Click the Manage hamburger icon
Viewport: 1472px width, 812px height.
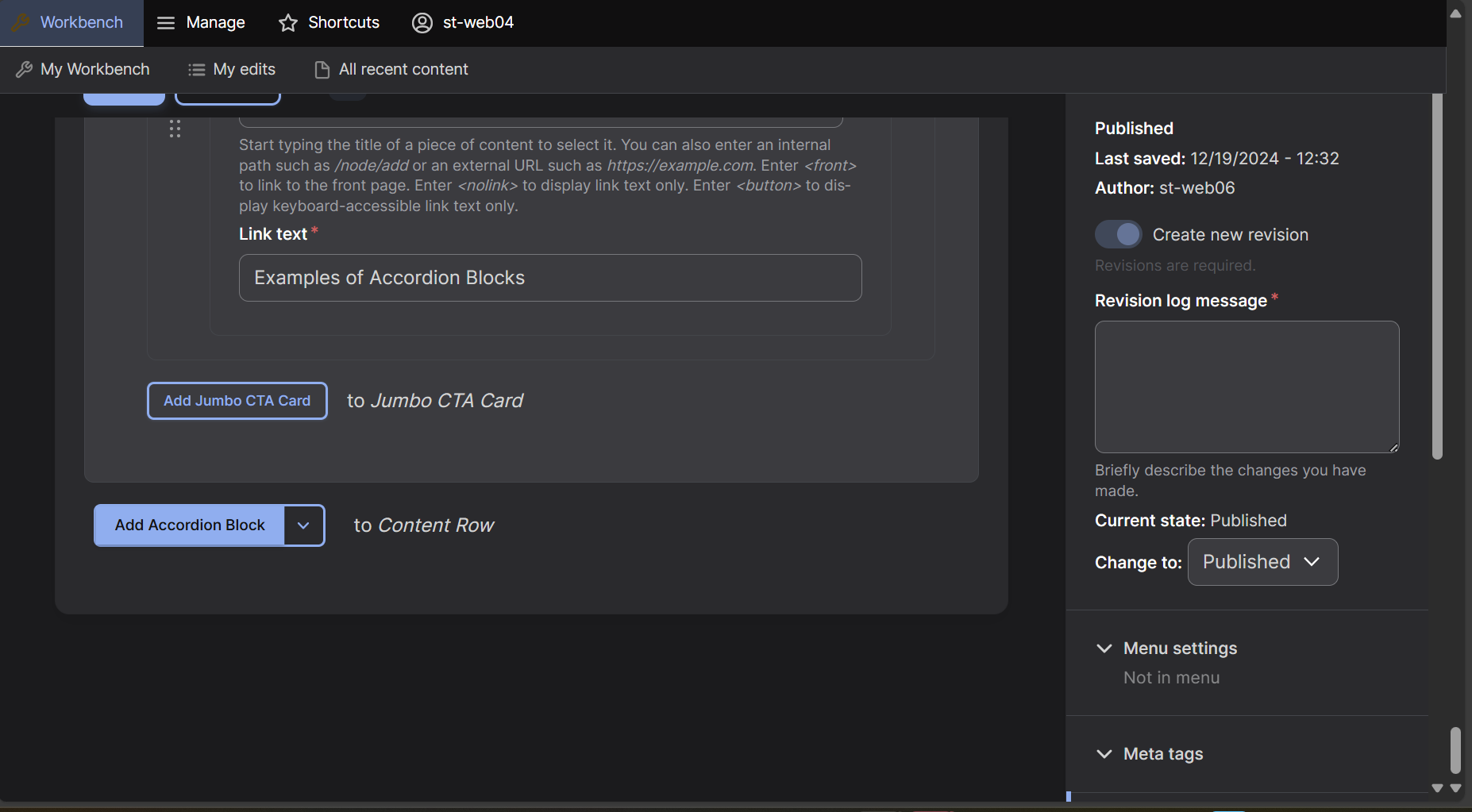(166, 23)
